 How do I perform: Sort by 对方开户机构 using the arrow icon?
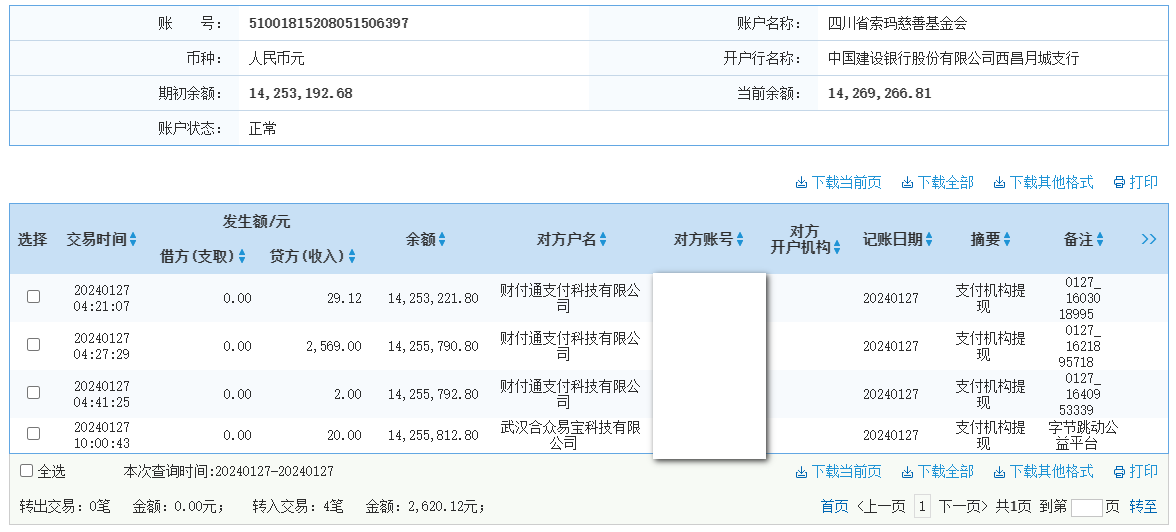click(836, 247)
